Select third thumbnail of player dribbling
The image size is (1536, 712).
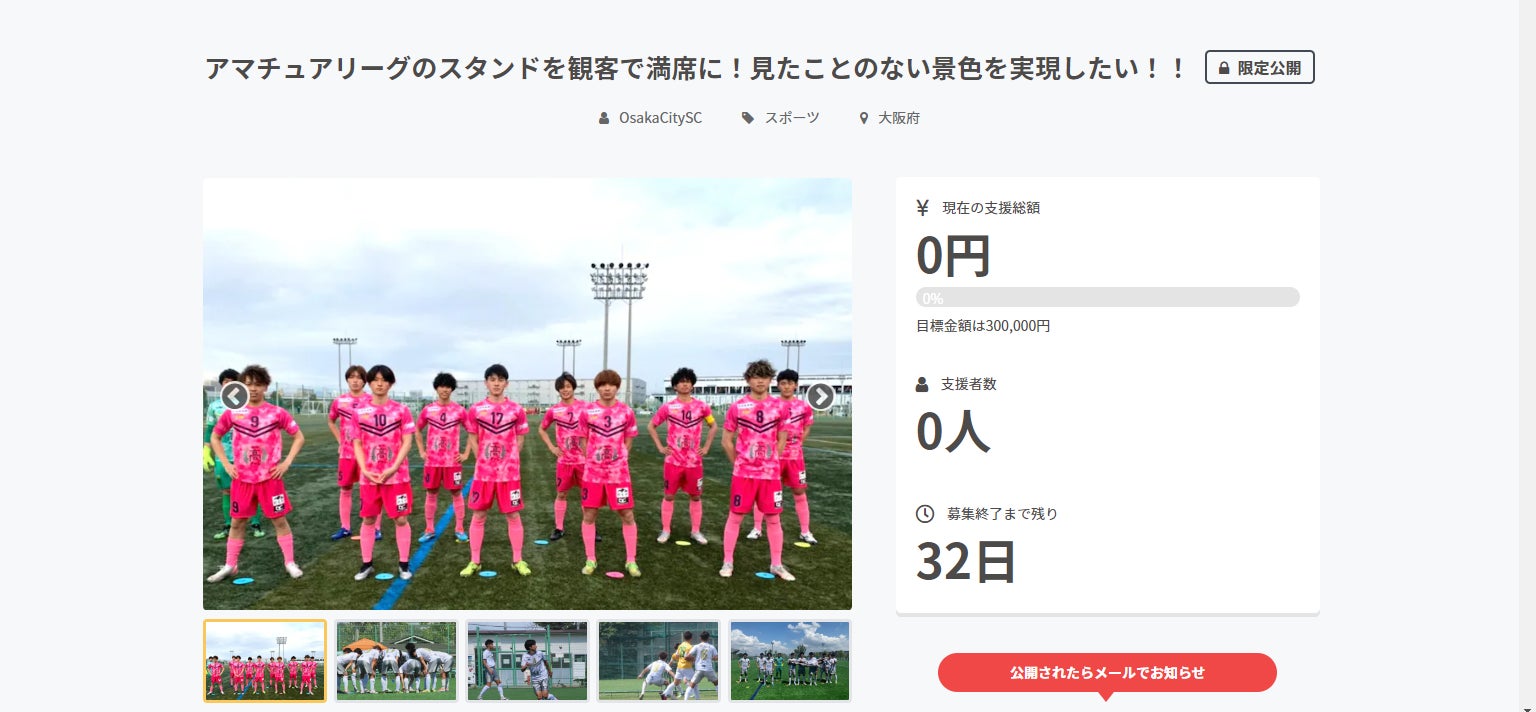(527, 661)
